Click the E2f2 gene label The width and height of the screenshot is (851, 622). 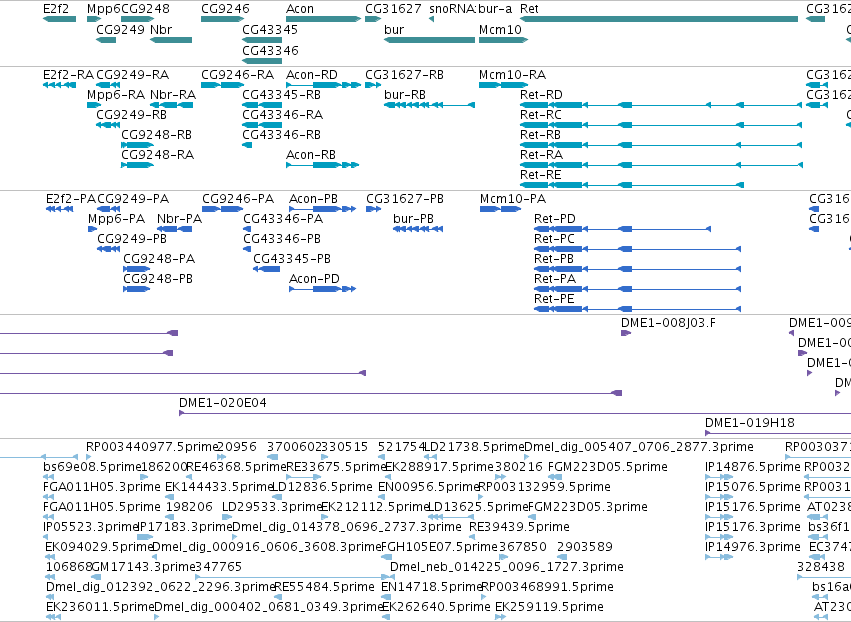[56, 9]
